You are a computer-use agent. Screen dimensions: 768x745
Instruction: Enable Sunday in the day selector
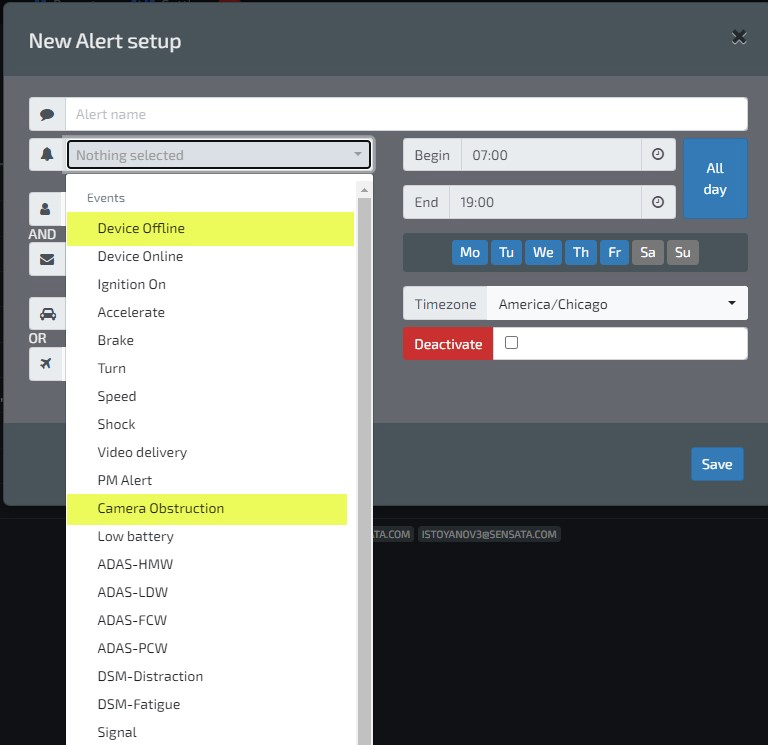(x=682, y=252)
